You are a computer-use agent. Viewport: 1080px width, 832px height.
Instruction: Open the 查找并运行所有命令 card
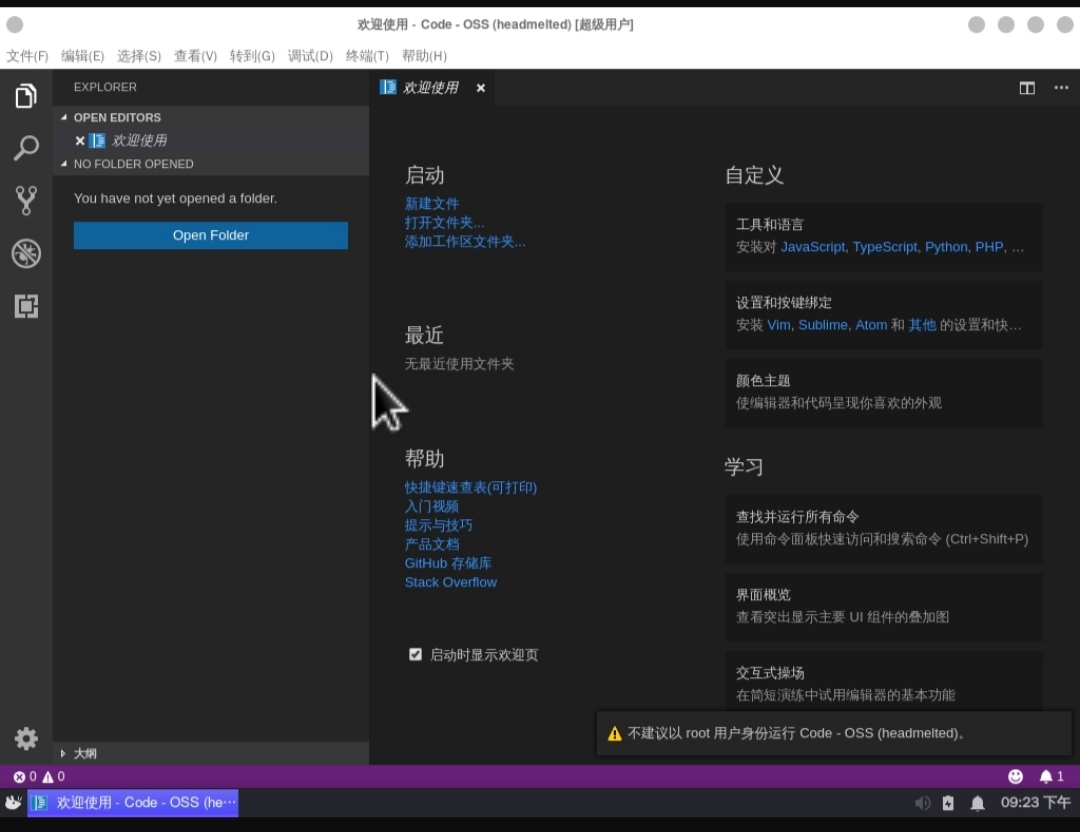[x=884, y=528]
